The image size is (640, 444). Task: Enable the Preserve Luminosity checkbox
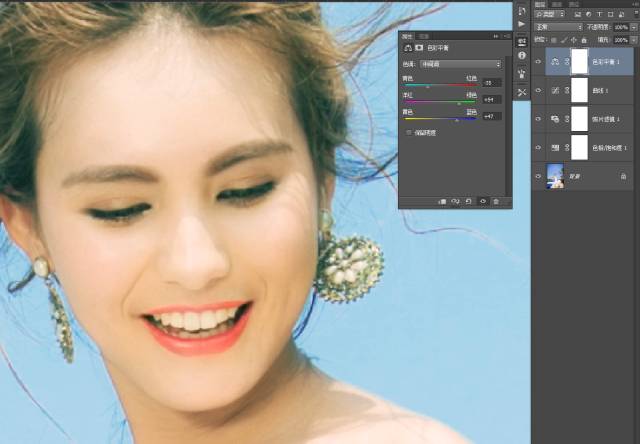(409, 133)
